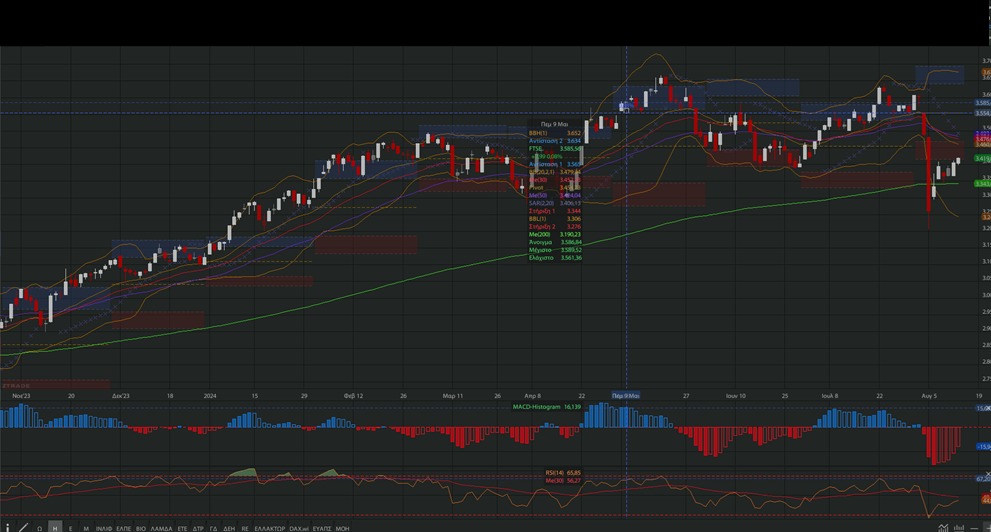Image resolution: width=991 pixels, height=532 pixels.
Task: Click the info 'i' icon in bottom toolbar
Action: [7, 528]
